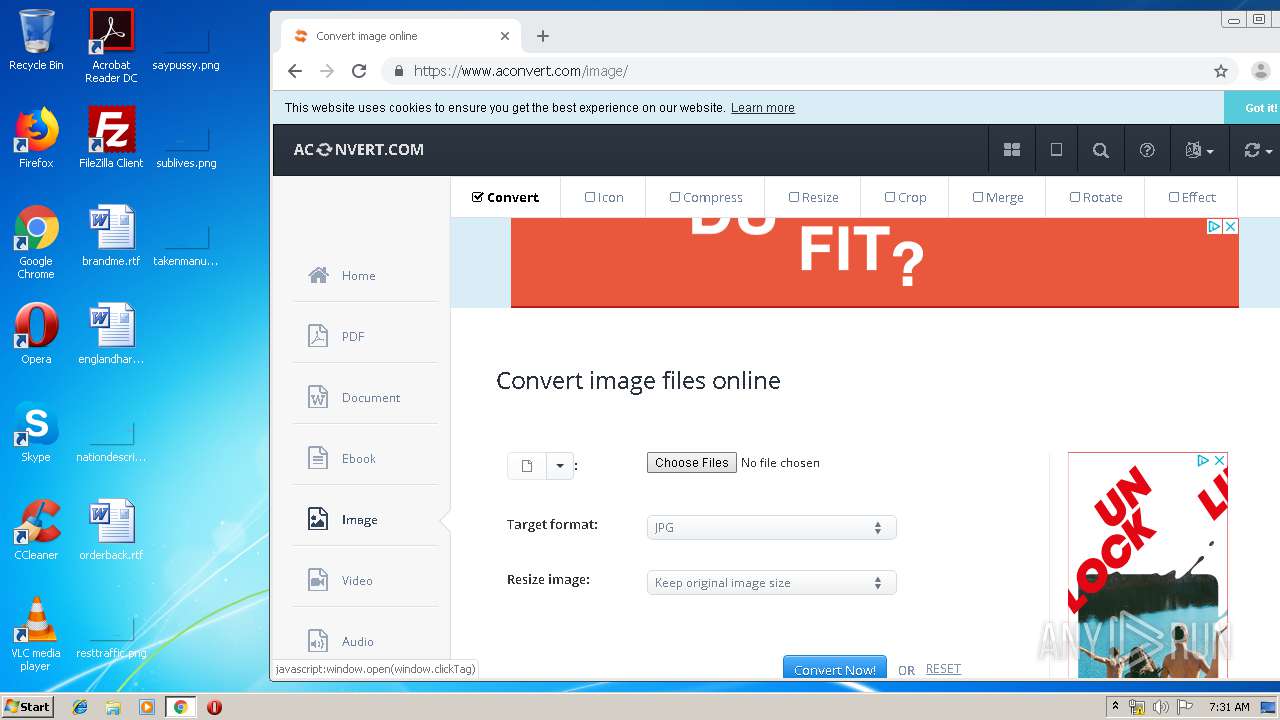Click the FileZilla Client desktop icon
Image resolution: width=1280 pixels, height=720 pixels.
pyautogui.click(x=111, y=137)
